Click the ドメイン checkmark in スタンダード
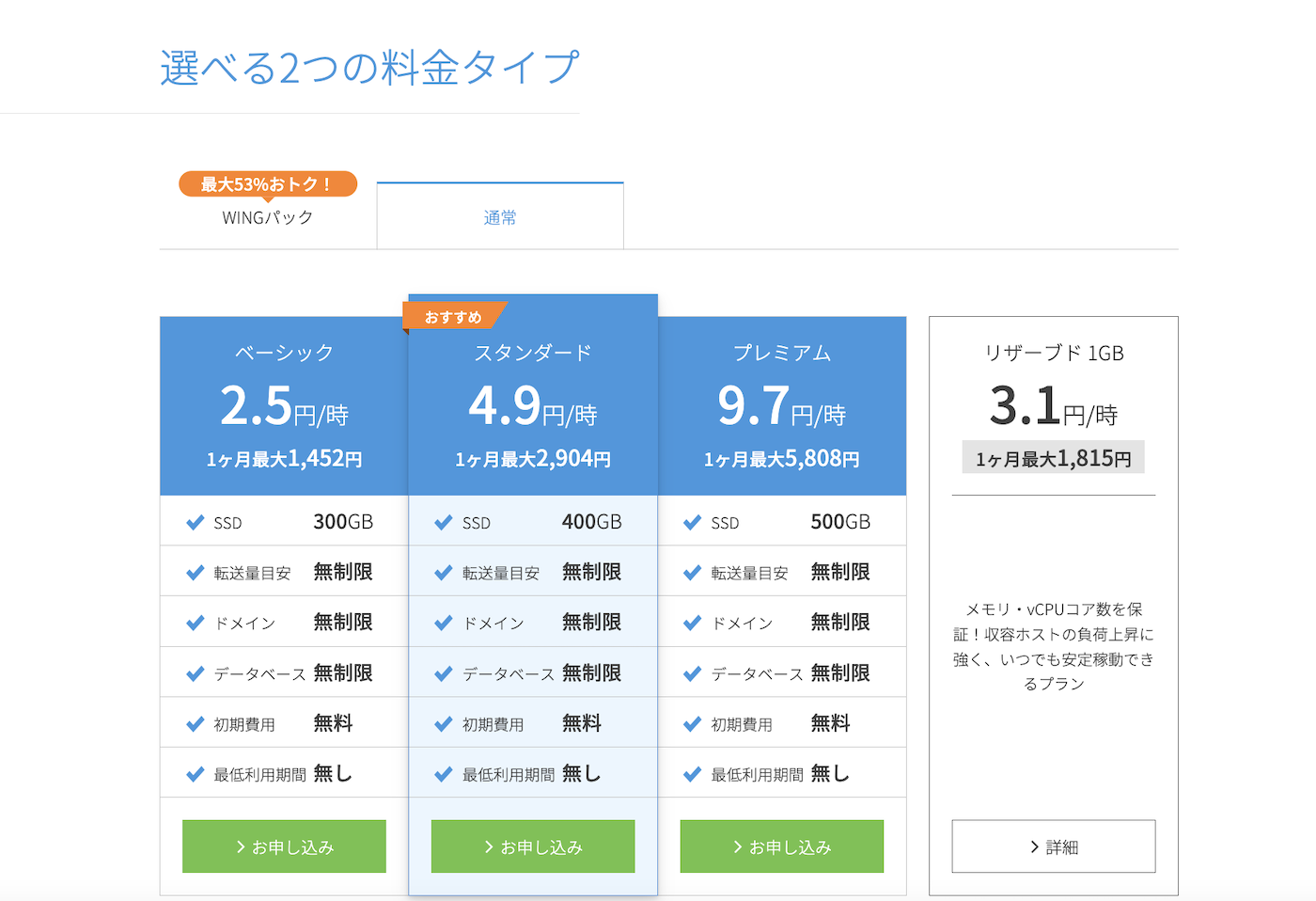The height and width of the screenshot is (901, 1316). point(444,623)
